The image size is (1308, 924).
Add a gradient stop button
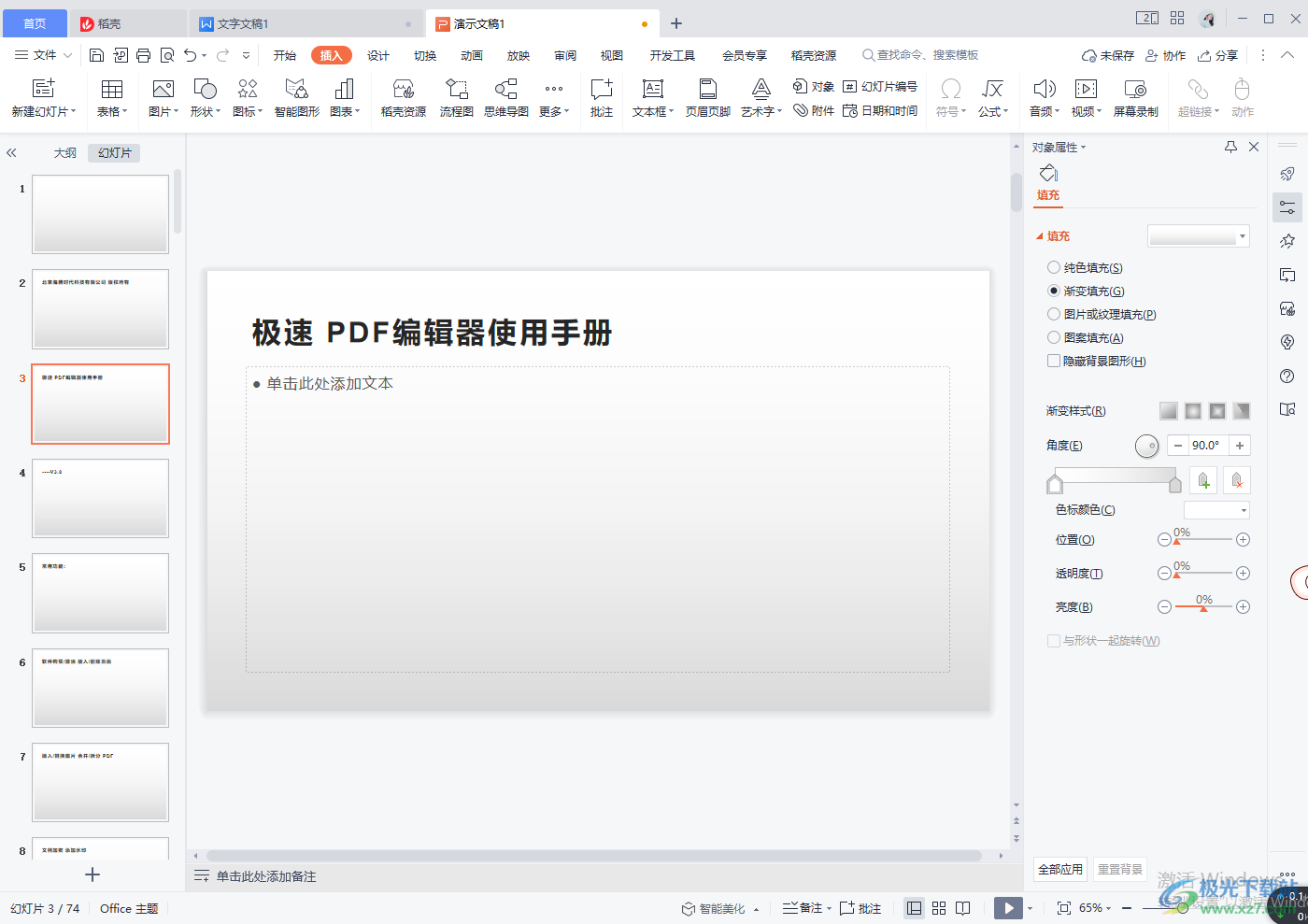pos(1203,480)
